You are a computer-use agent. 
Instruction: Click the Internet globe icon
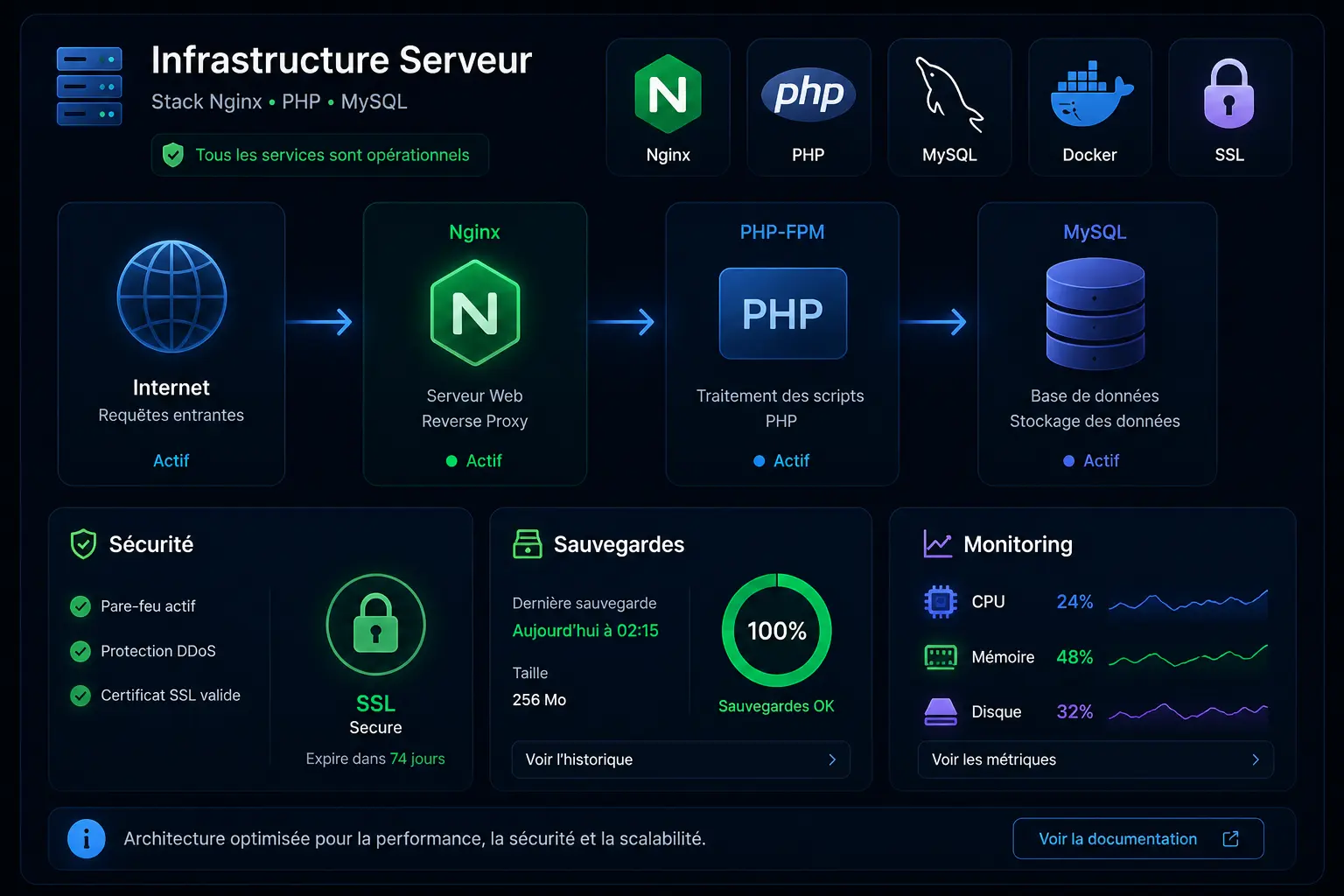pyautogui.click(x=171, y=297)
